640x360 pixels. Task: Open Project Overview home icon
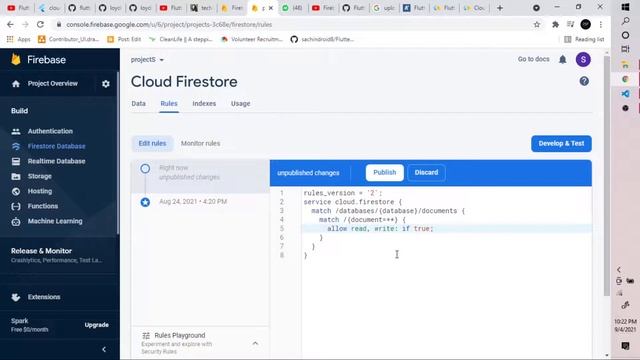[16, 84]
